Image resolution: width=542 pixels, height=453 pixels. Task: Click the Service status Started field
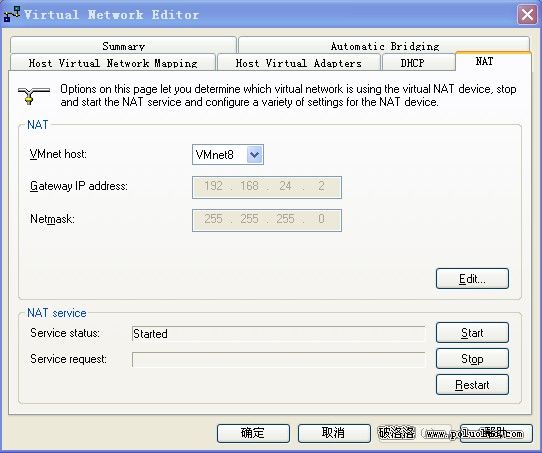click(279, 333)
